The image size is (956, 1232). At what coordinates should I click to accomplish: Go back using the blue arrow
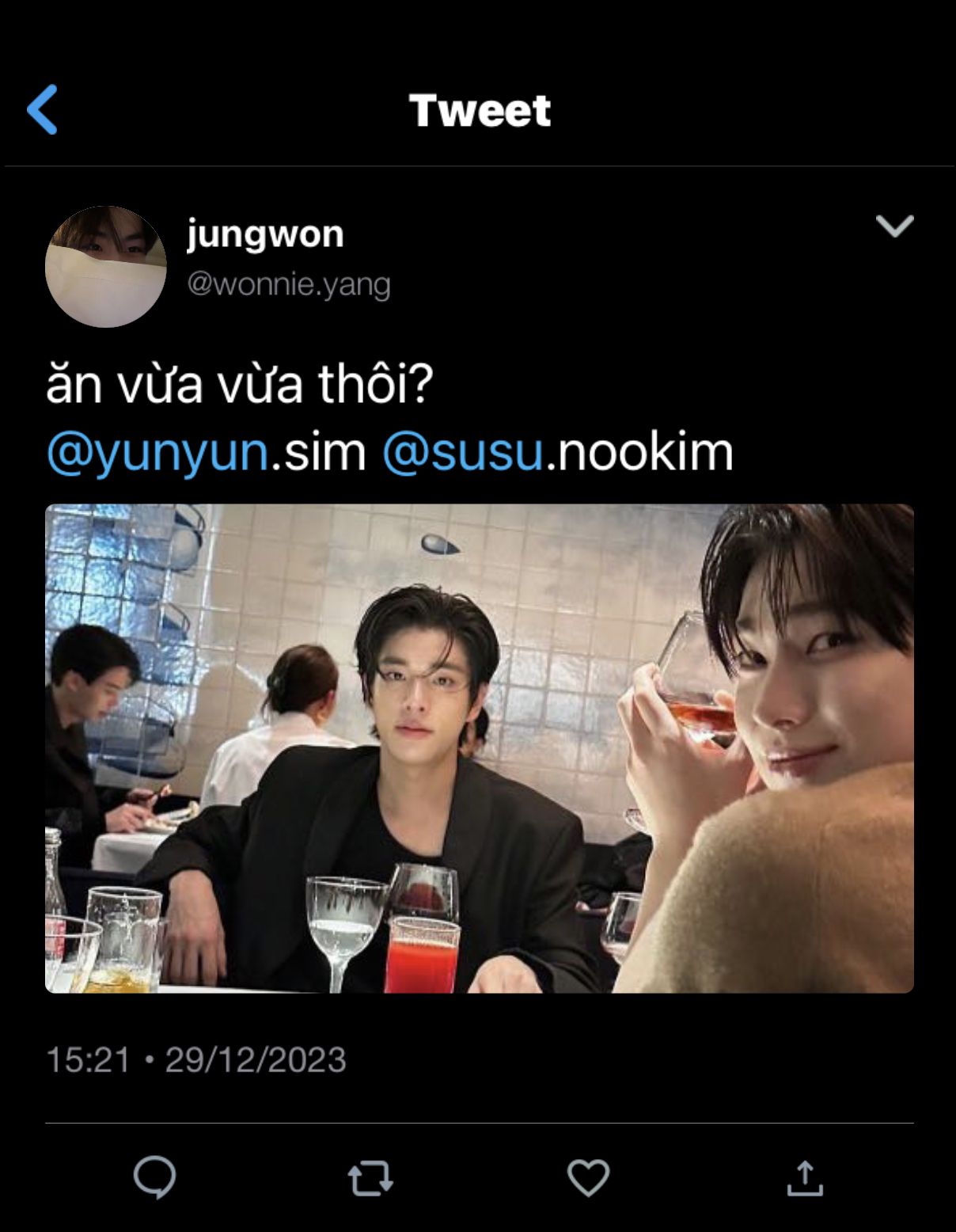coord(42,109)
